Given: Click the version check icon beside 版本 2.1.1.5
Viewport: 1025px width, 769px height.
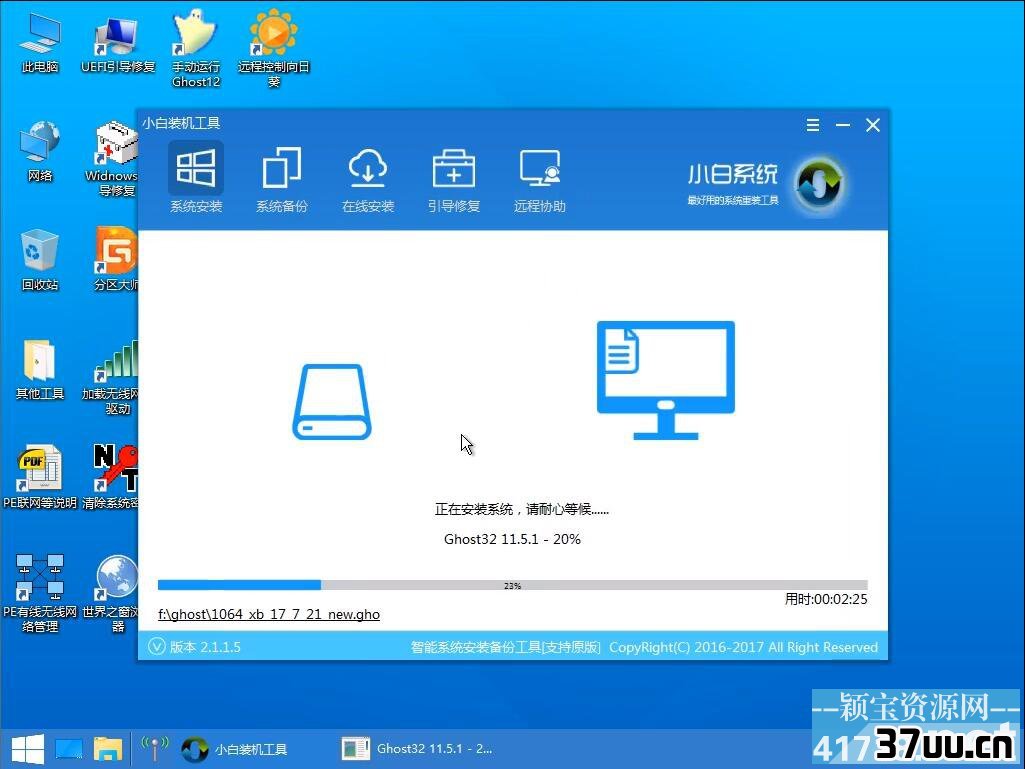Looking at the screenshot, I should pos(157,647).
